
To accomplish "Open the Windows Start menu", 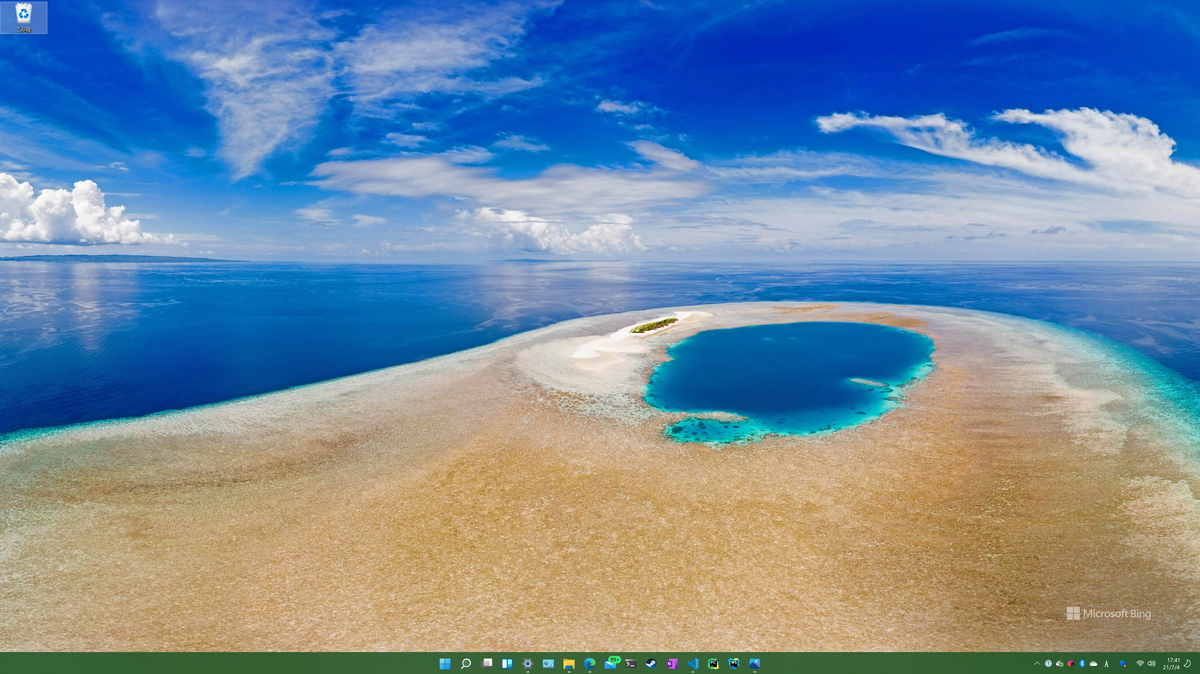I will [x=445, y=663].
